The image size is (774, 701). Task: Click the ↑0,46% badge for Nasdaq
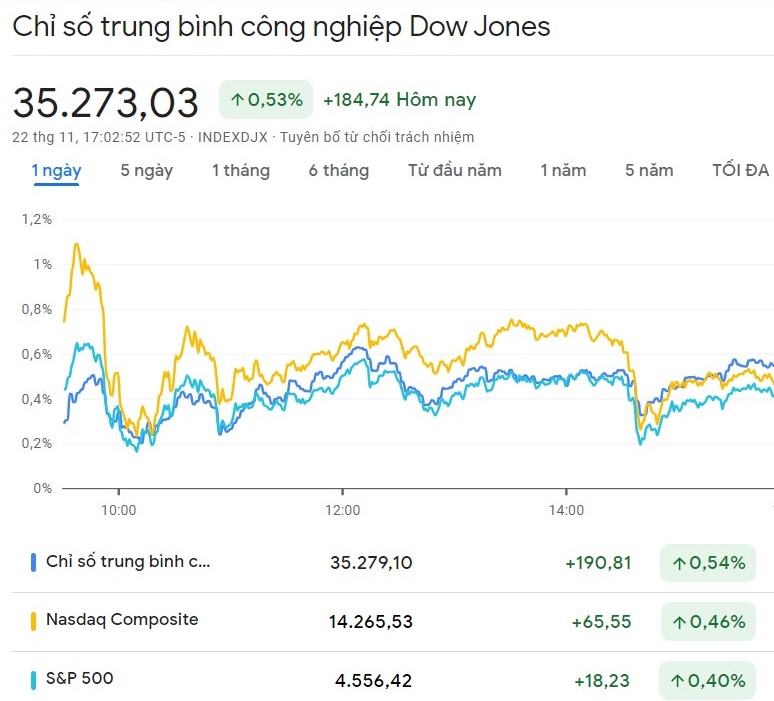point(708,622)
